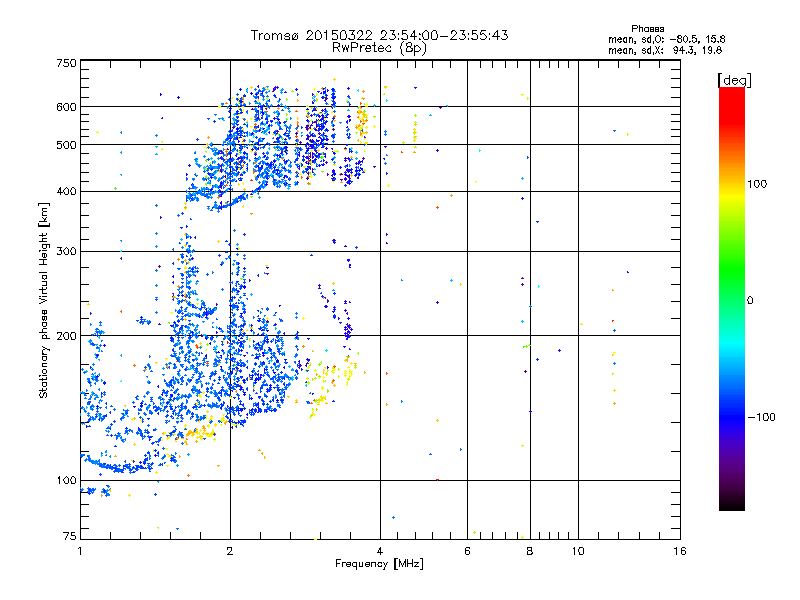Viewport: 800px width, 600px height.
Task: Click the y-axis tick label '600'
Action: coord(66,107)
